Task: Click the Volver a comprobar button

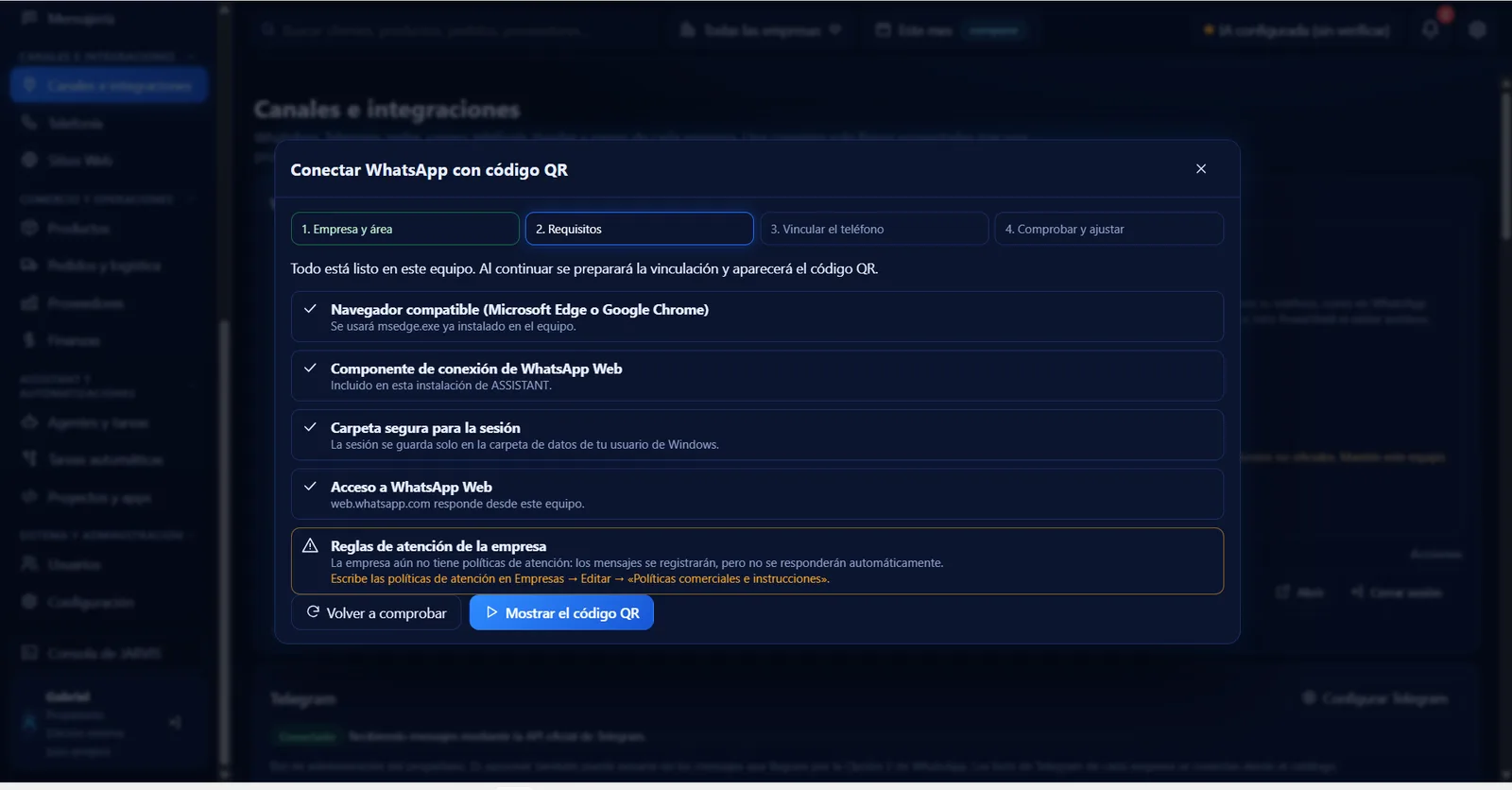Action: (x=376, y=612)
